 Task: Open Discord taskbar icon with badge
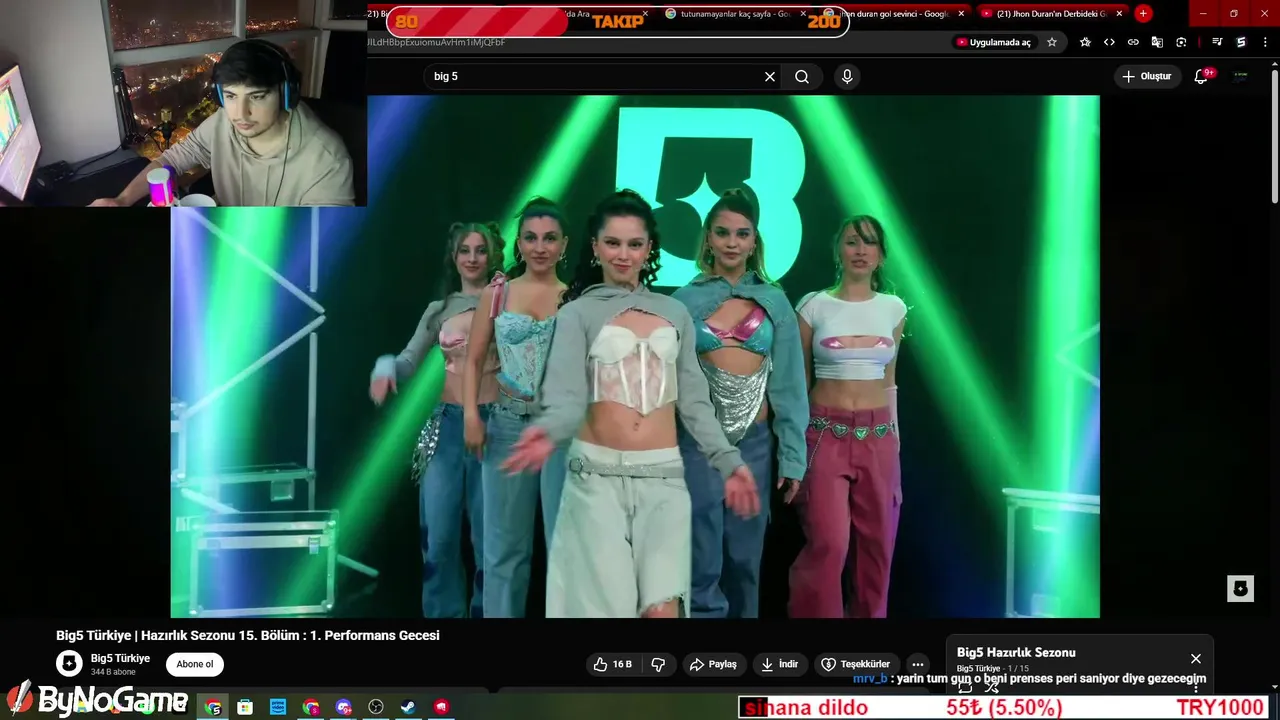click(x=343, y=707)
